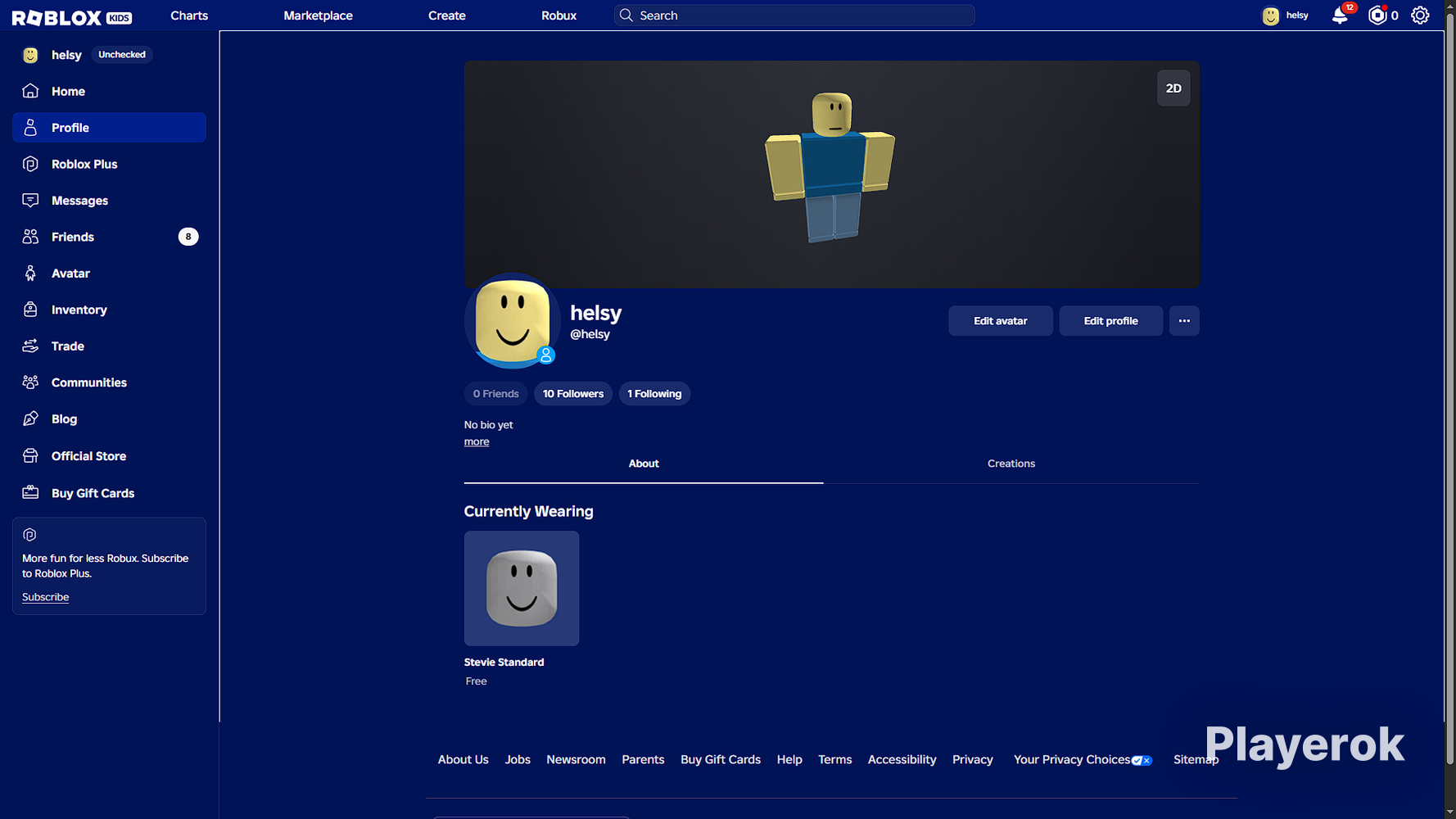This screenshot has width=1456, height=819.
Task: Open the Parents footer link
Action: [x=643, y=760]
